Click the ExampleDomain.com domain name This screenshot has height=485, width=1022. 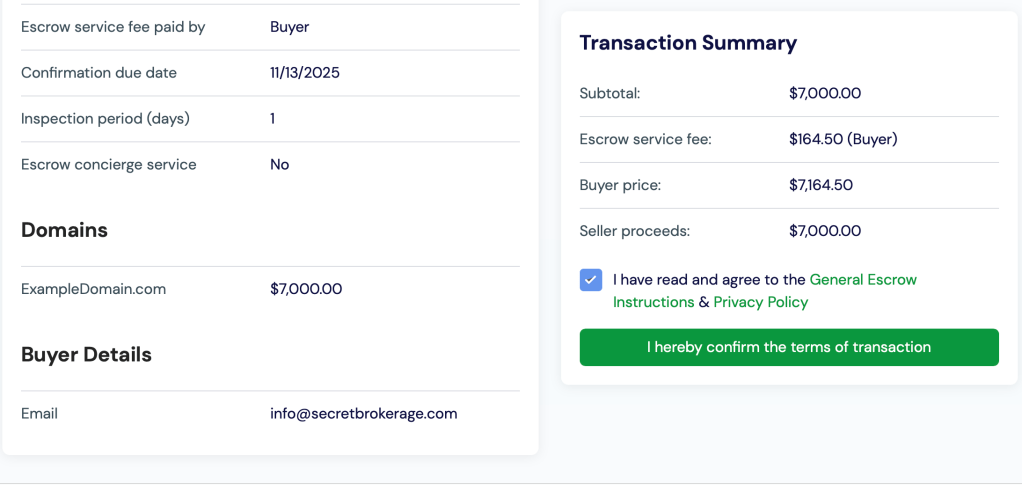coord(93,289)
